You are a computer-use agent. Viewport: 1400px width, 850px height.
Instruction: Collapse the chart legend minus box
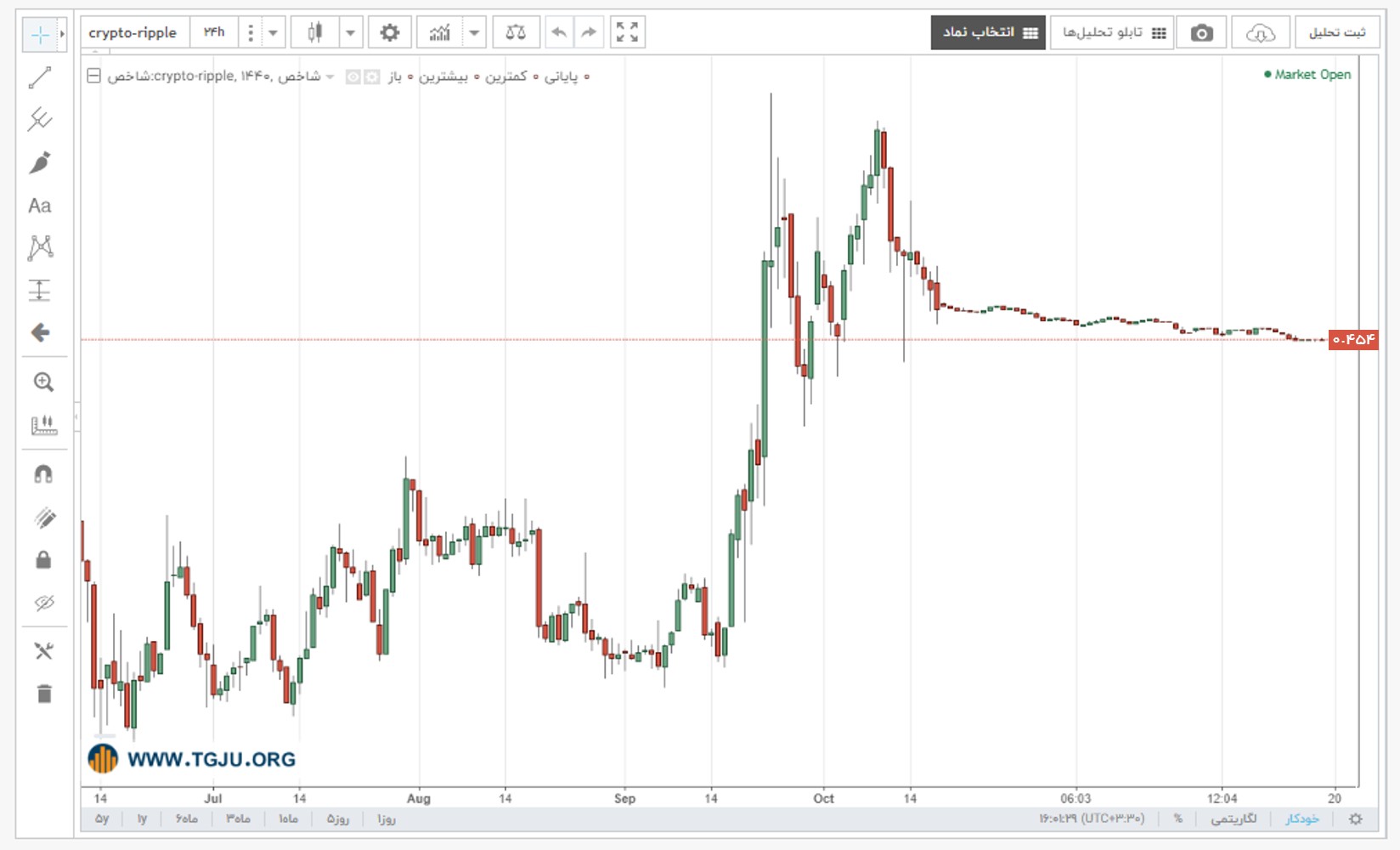click(x=94, y=76)
